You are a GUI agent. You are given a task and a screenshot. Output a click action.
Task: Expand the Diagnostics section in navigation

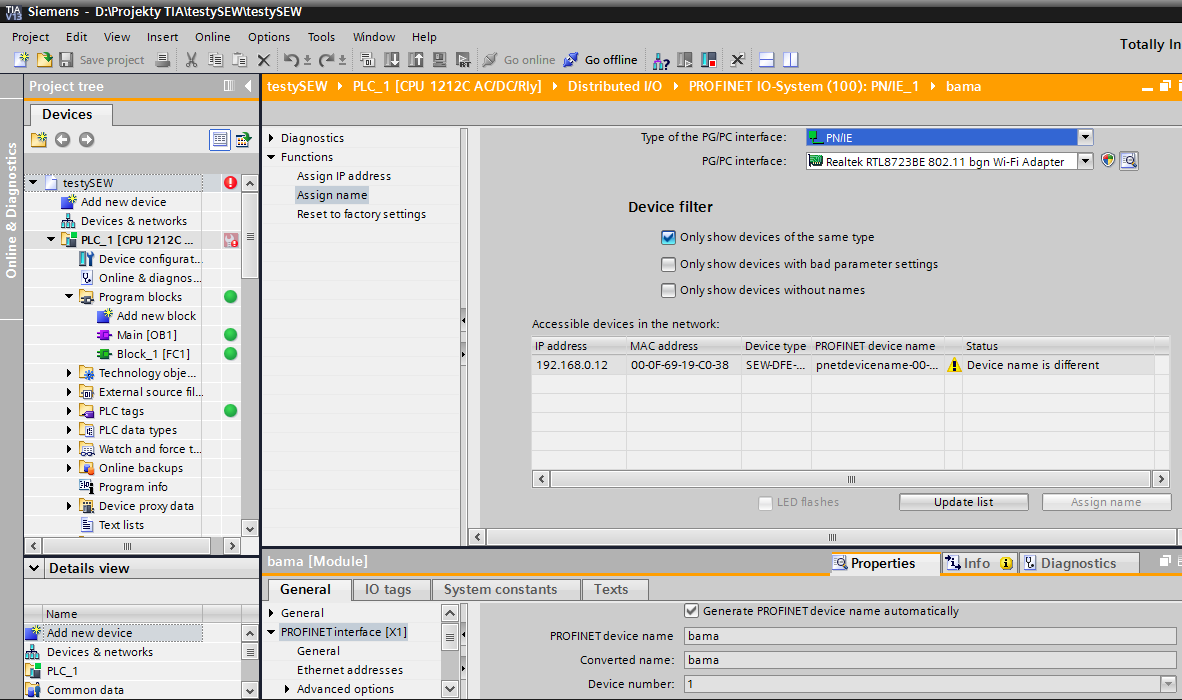pos(271,138)
